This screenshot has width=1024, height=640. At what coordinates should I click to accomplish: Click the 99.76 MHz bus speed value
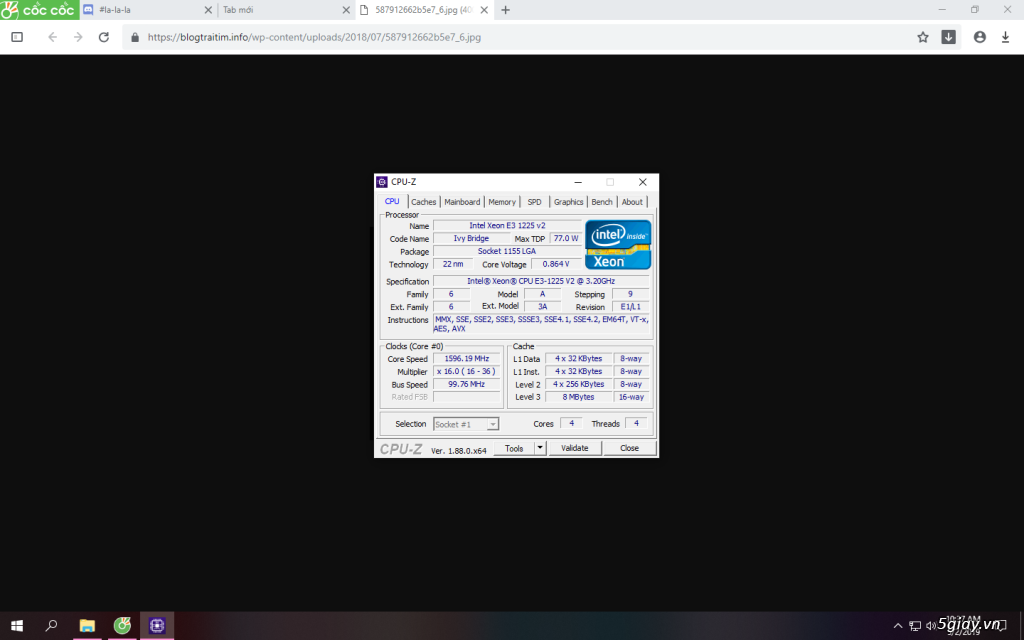[467, 384]
